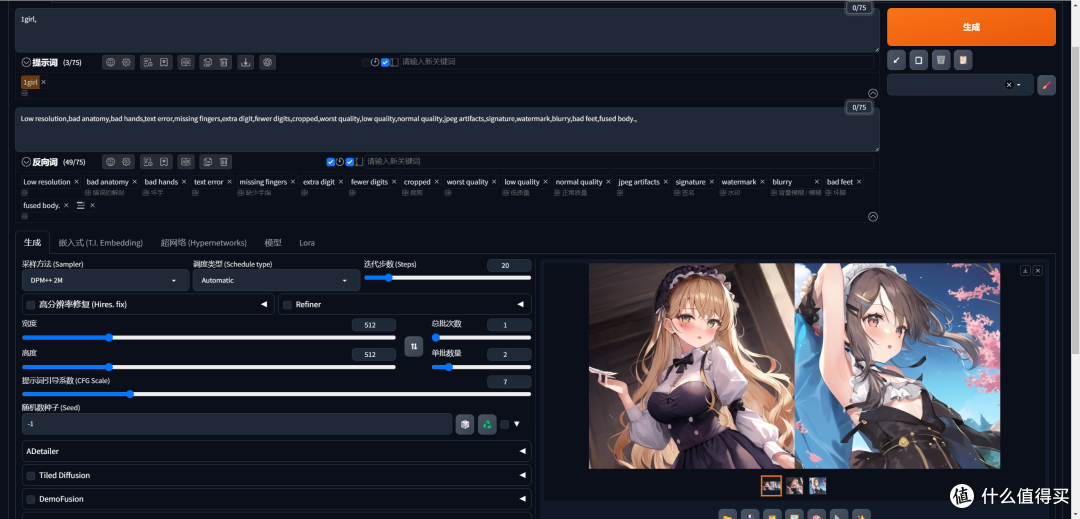The height and width of the screenshot is (519, 1080).
Task: Click the paintbrush edit styles button
Action: tap(1046, 85)
